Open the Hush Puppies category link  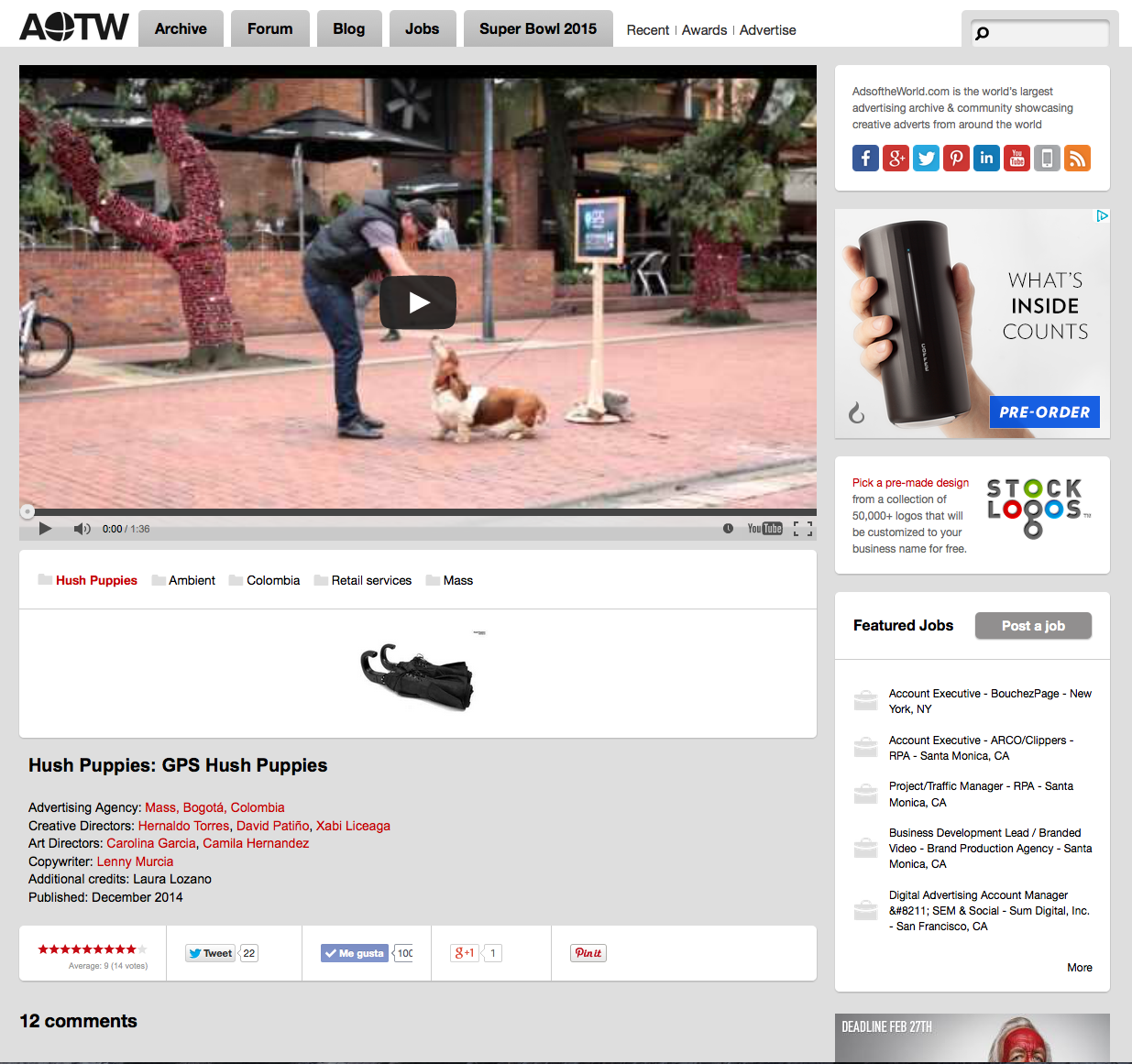pyautogui.click(x=96, y=580)
